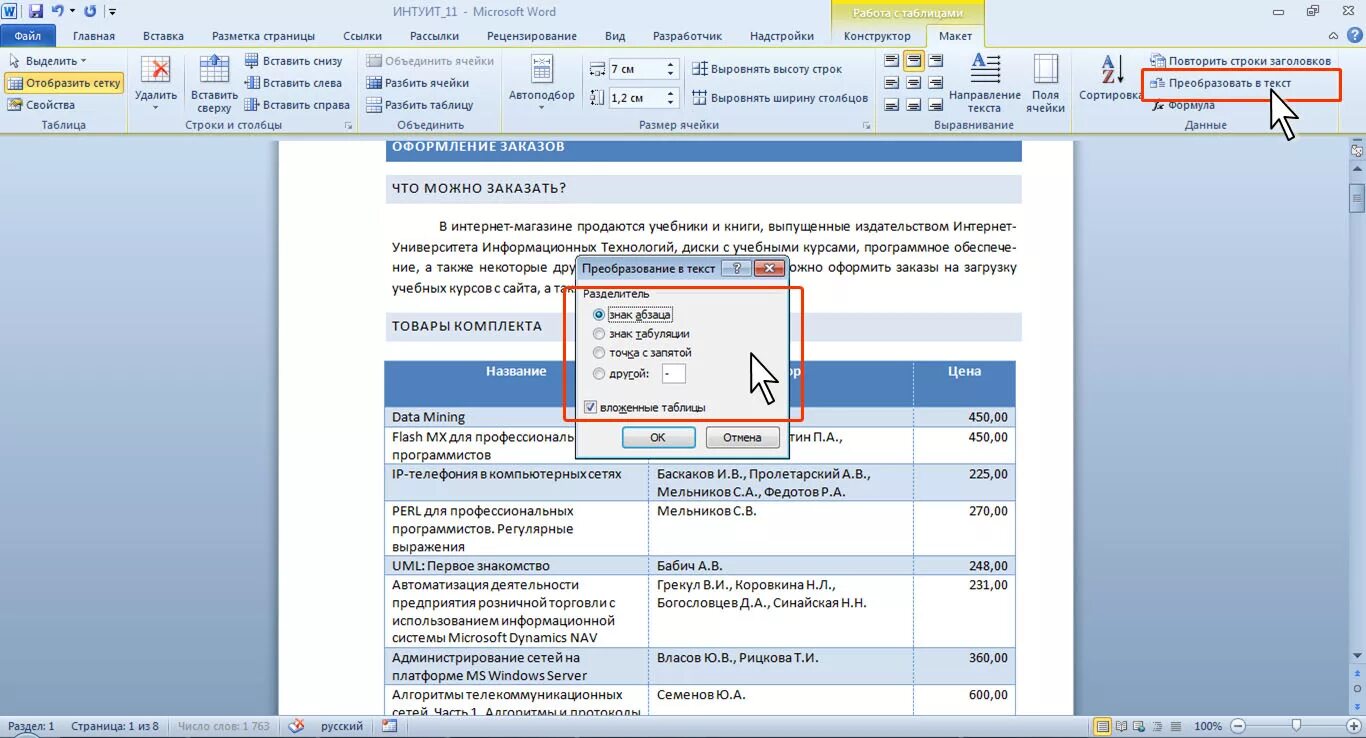This screenshot has width=1366, height=738.
Task: Click dialog help question button
Action: click(737, 268)
